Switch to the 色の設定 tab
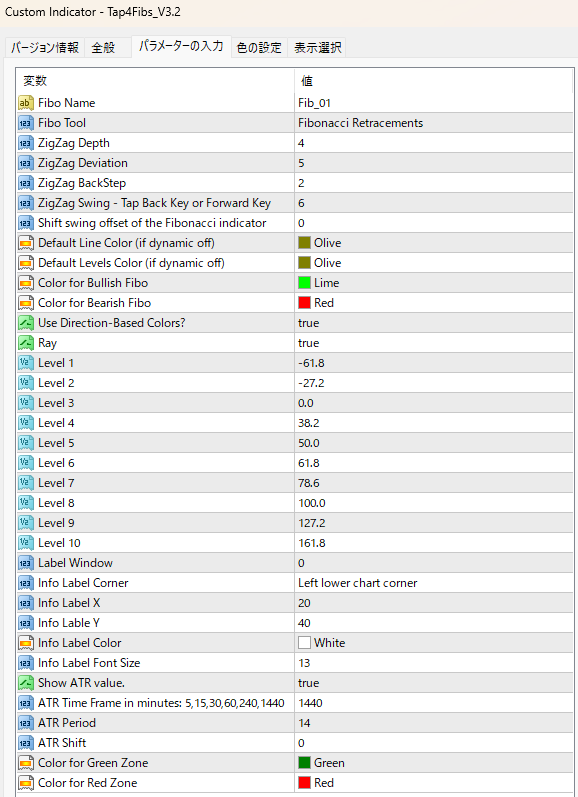The height and width of the screenshot is (797, 578). pyautogui.click(x=259, y=48)
